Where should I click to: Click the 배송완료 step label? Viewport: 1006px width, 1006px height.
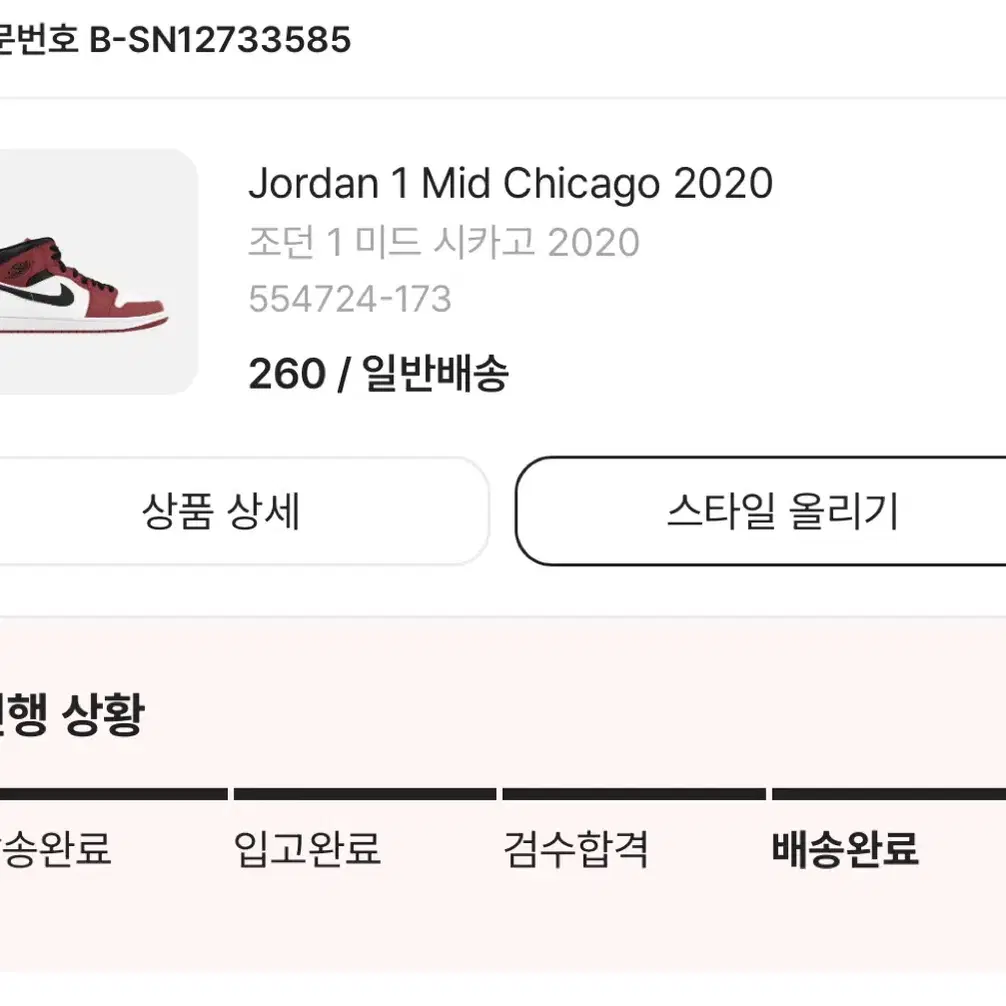point(845,849)
